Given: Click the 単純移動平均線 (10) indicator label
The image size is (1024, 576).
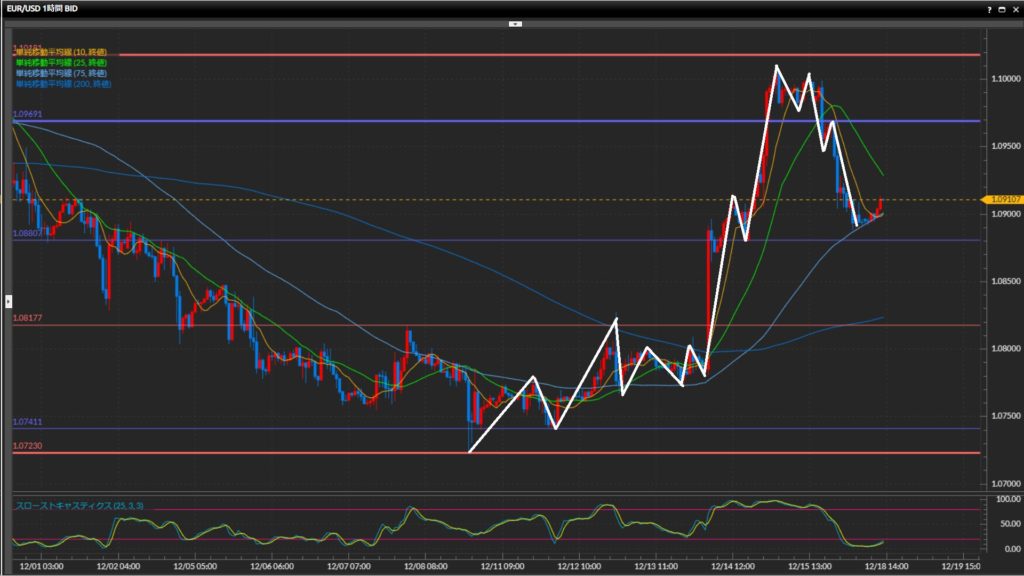Looking at the screenshot, I should click(62, 52).
